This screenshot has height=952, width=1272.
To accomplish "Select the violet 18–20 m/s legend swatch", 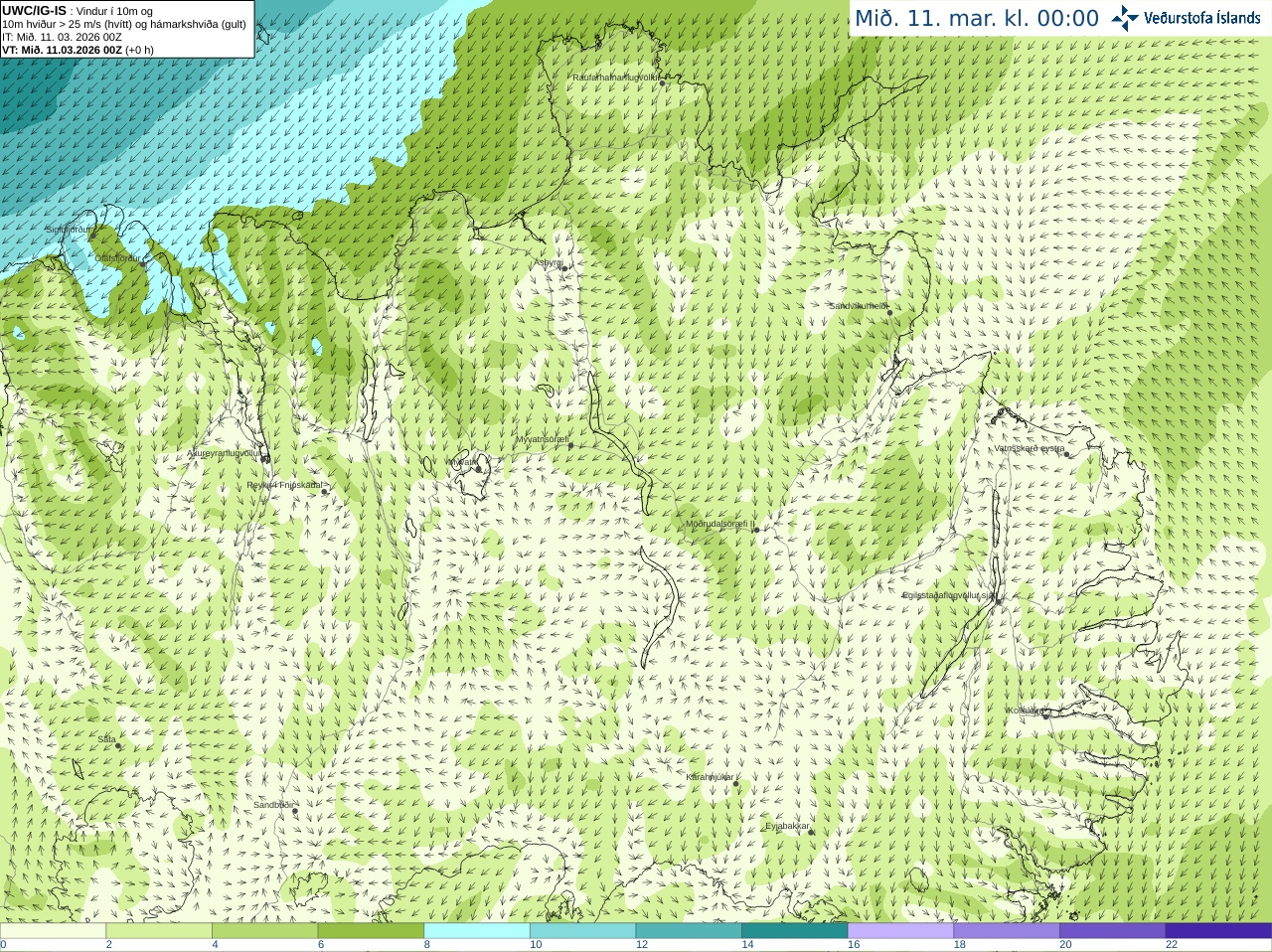I will 1007,931.
